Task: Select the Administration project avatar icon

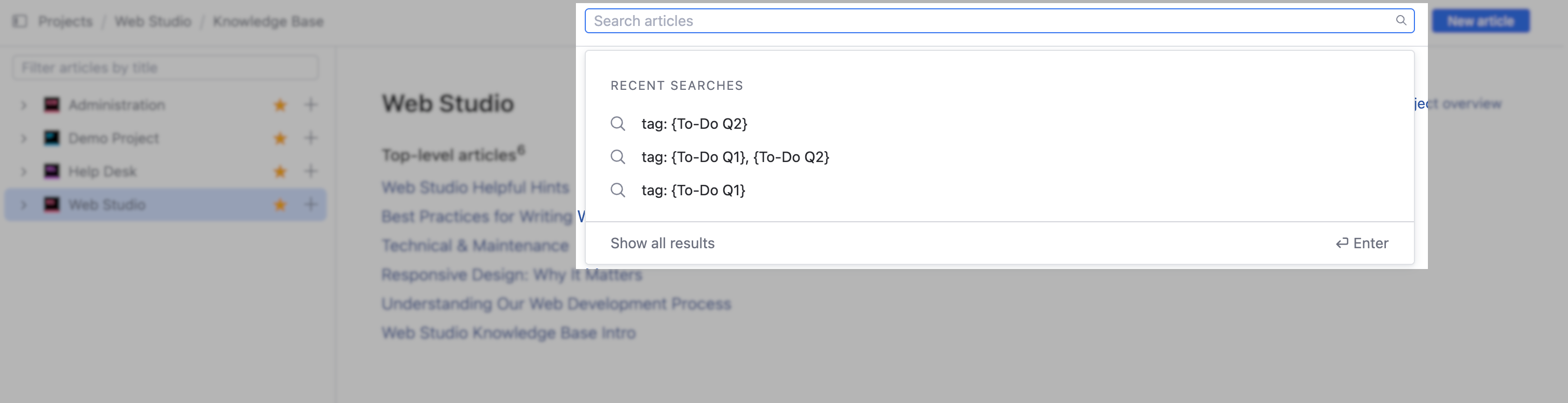Action: (x=52, y=104)
